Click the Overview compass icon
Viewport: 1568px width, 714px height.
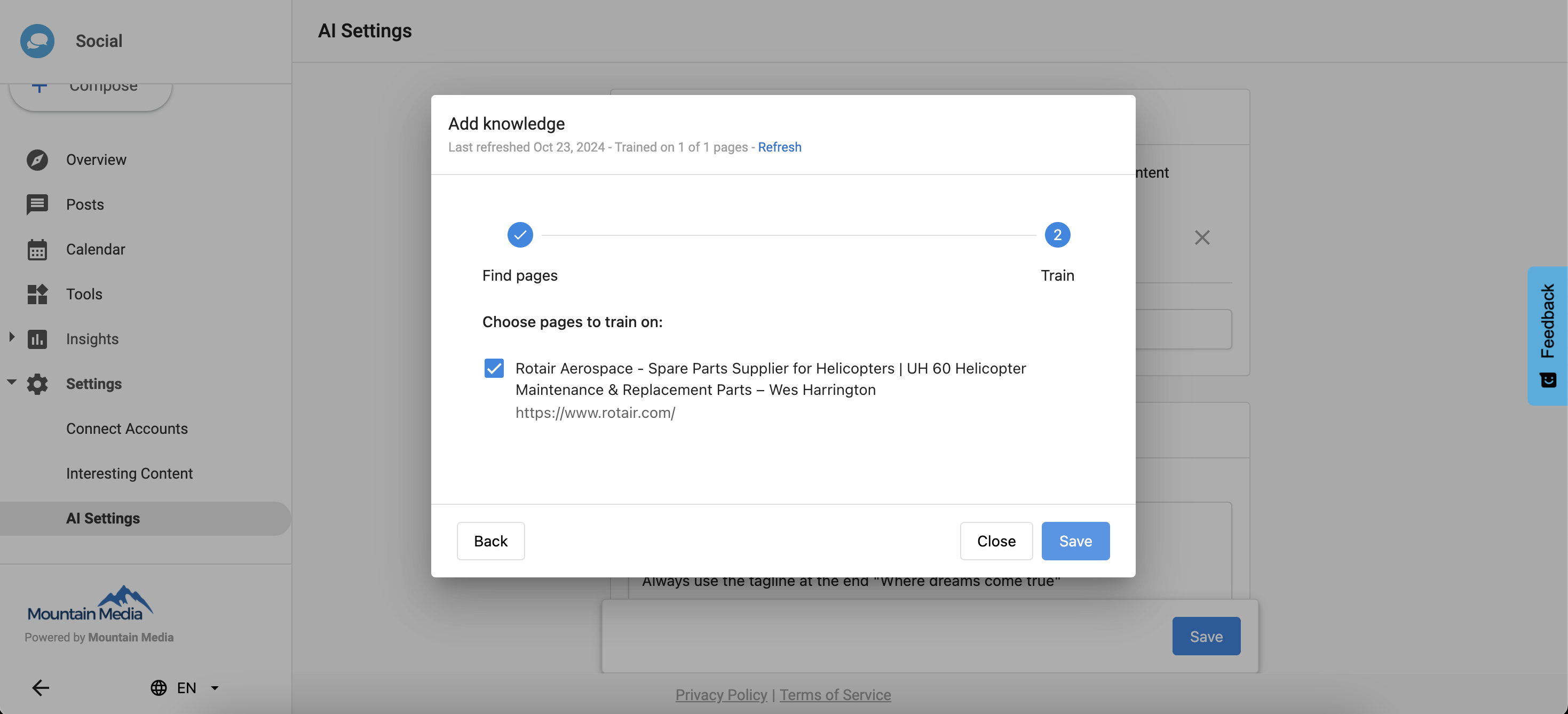pos(37,160)
